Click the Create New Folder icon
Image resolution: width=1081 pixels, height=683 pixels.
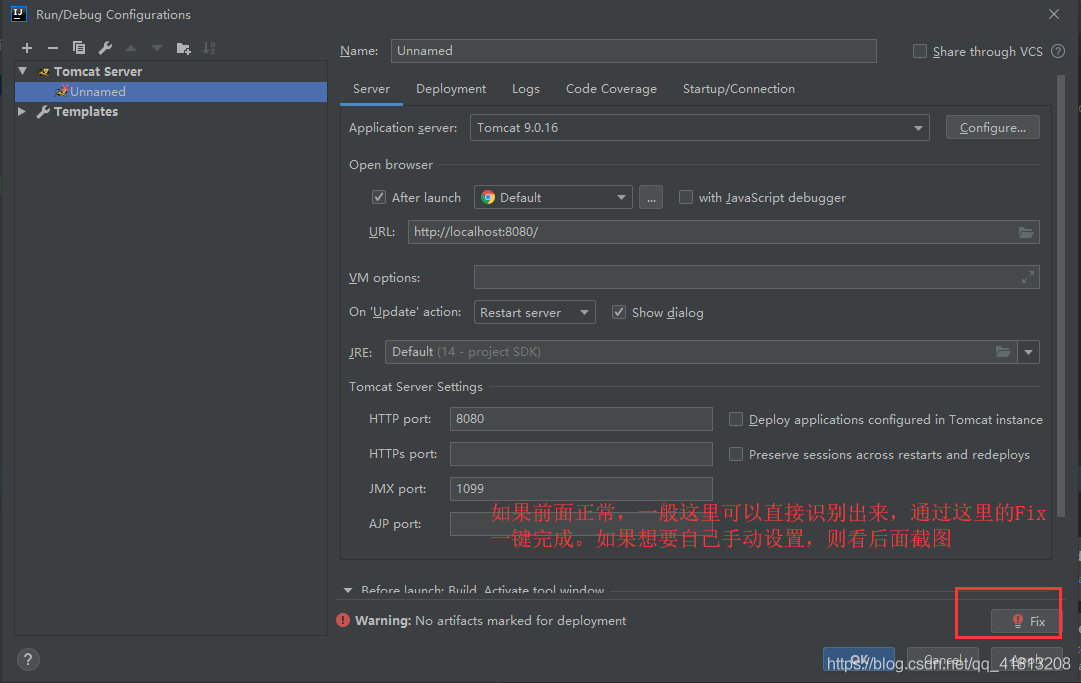pos(183,48)
